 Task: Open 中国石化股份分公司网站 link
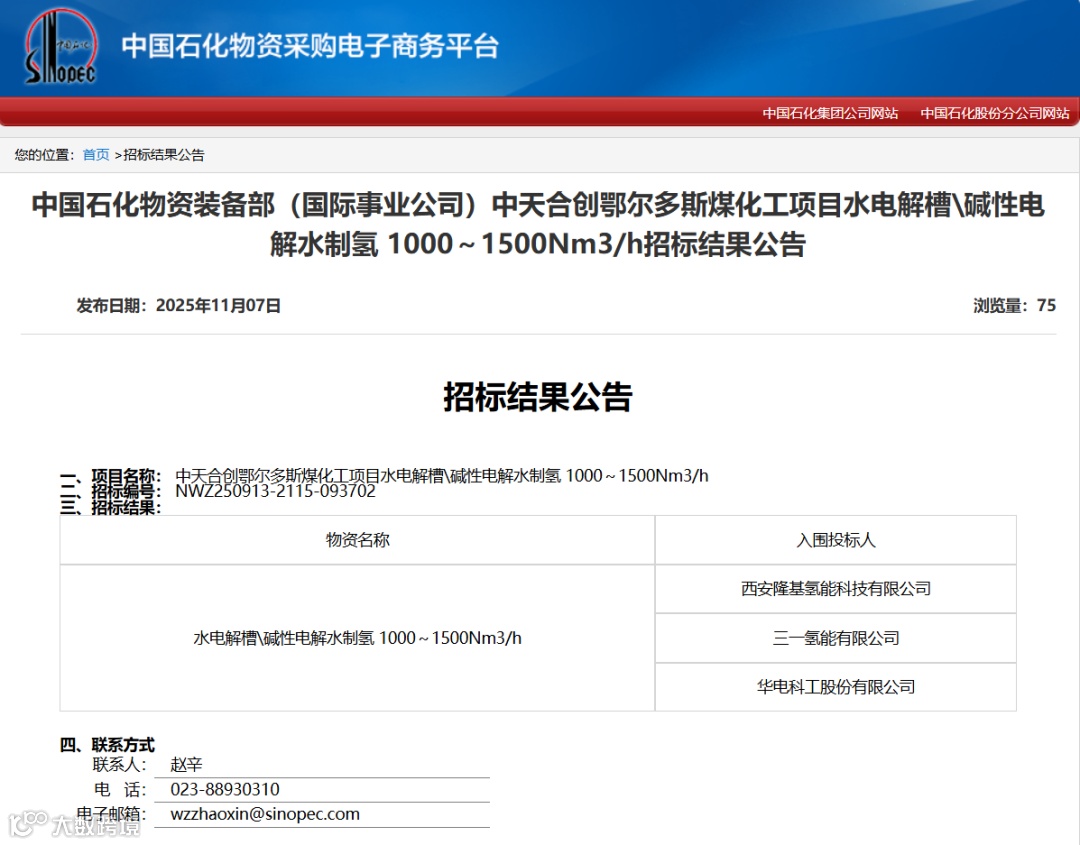coord(995,113)
